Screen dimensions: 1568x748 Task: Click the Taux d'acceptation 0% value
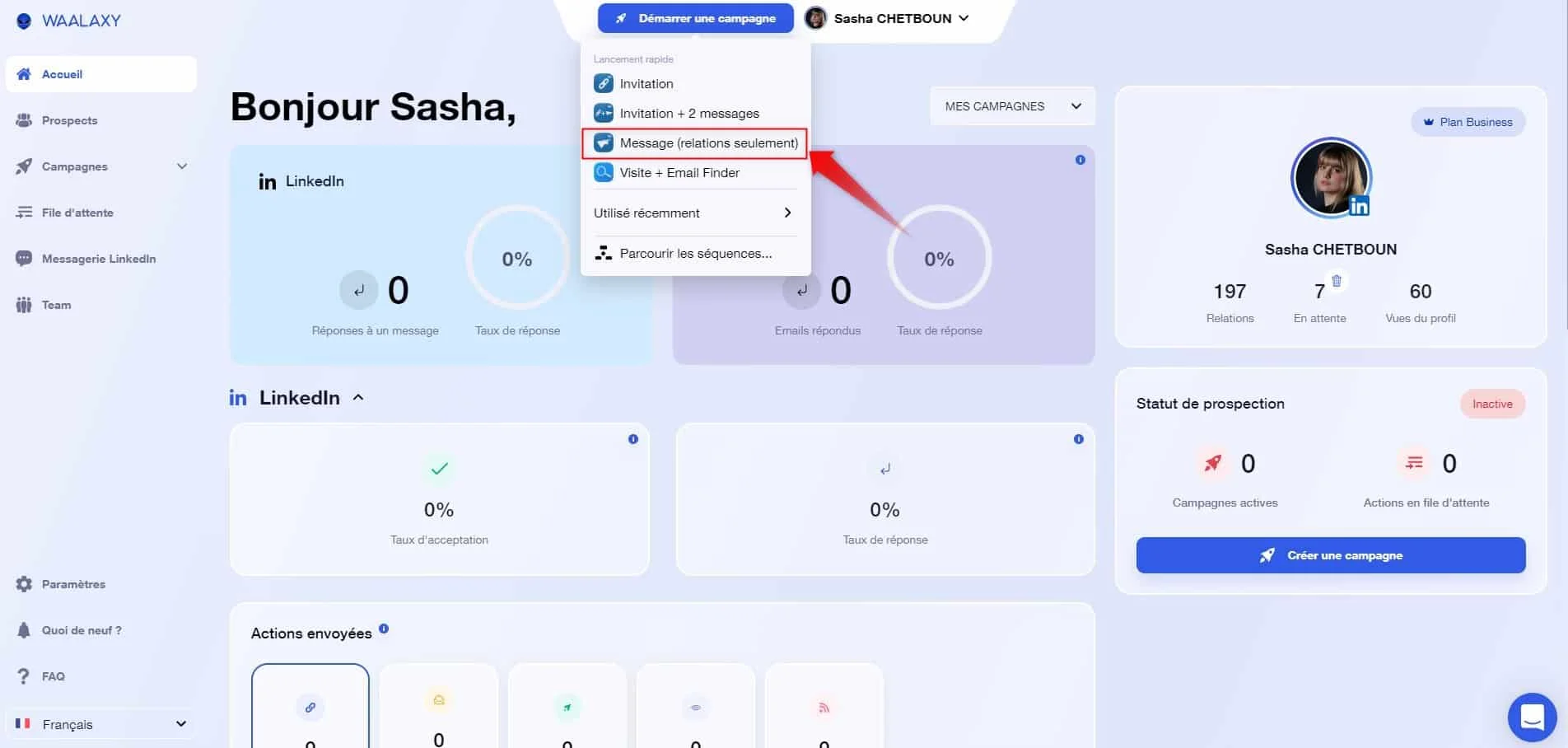(x=439, y=510)
